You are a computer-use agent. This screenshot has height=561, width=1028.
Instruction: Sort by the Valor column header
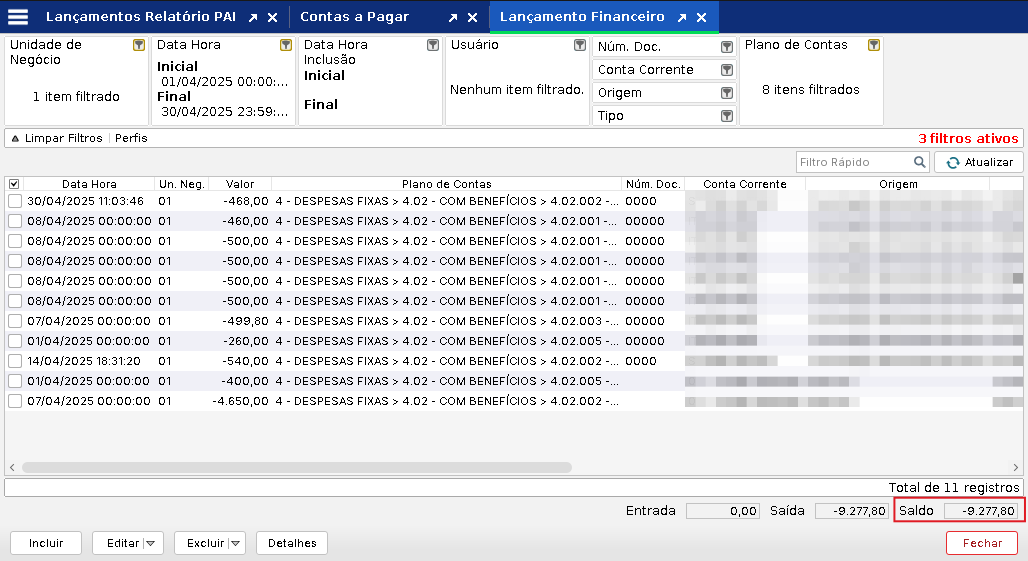[x=239, y=184]
